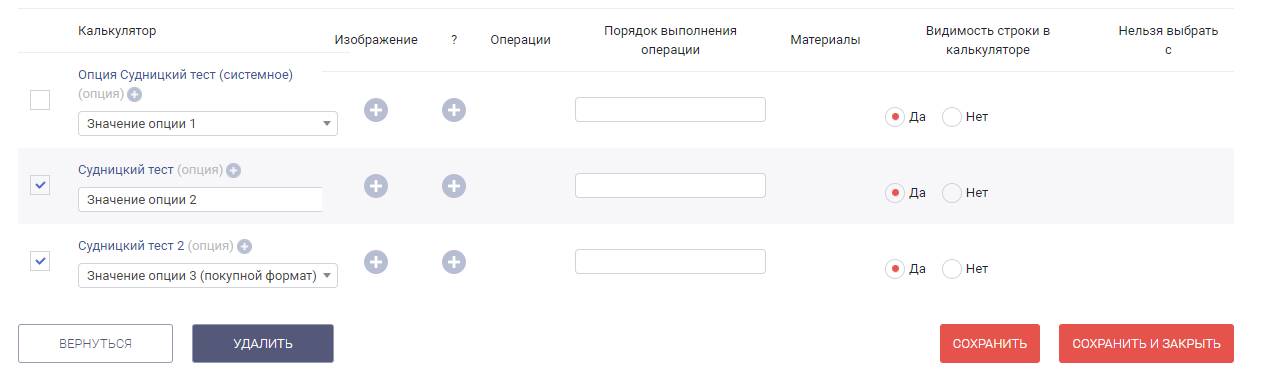Add image for Опция Судницкий тест row
Image resolution: width=1261 pixels, height=374 pixels.
375,110
